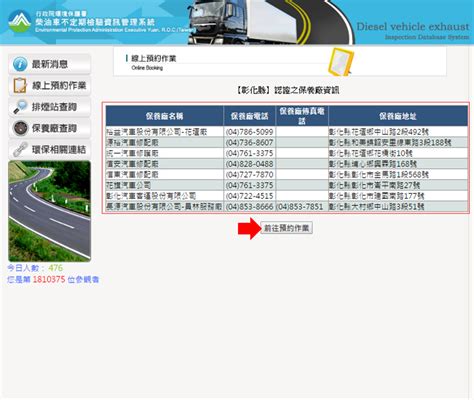The image size is (474, 400).
Task: Select fax number (04)853-7851
Action: point(300,206)
